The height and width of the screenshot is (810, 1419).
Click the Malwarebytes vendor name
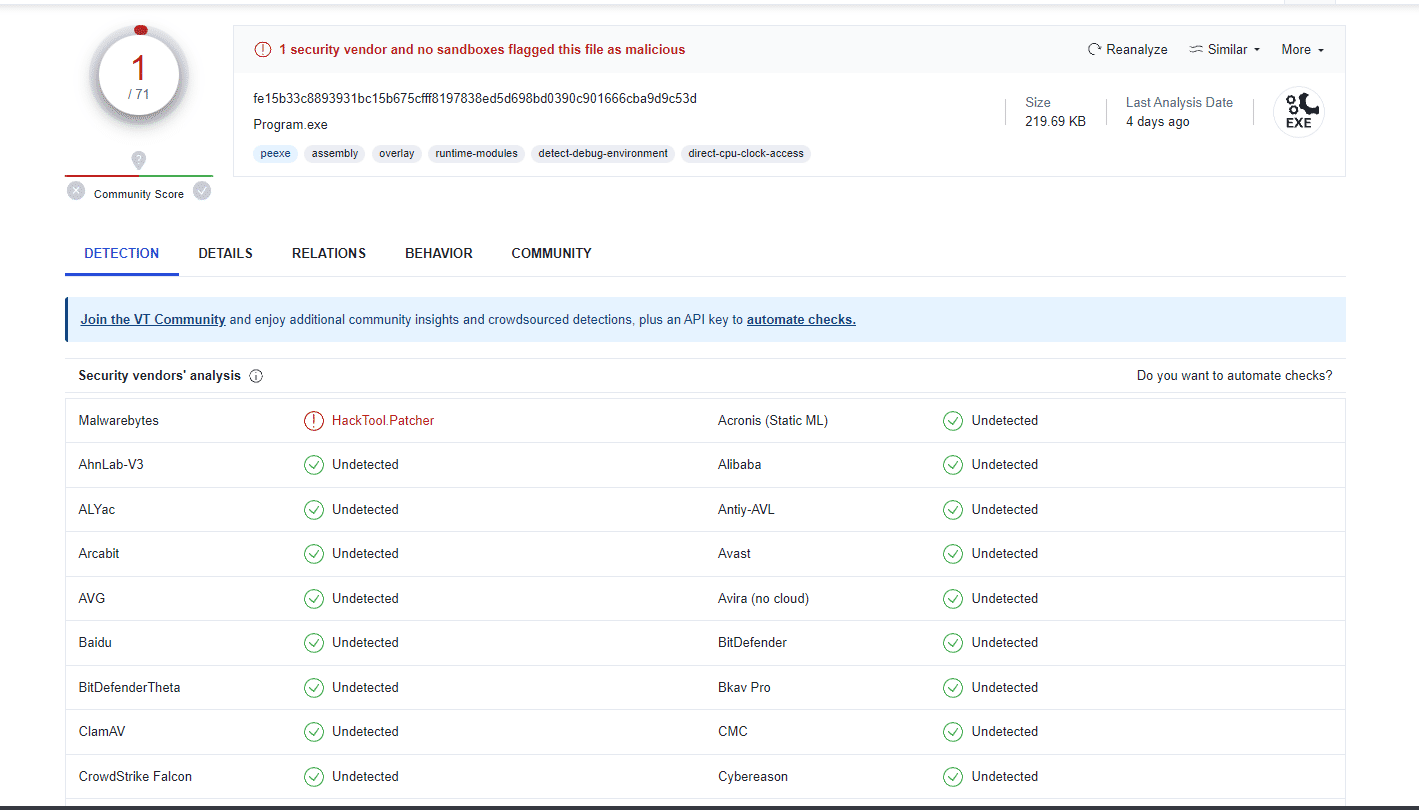click(x=119, y=421)
